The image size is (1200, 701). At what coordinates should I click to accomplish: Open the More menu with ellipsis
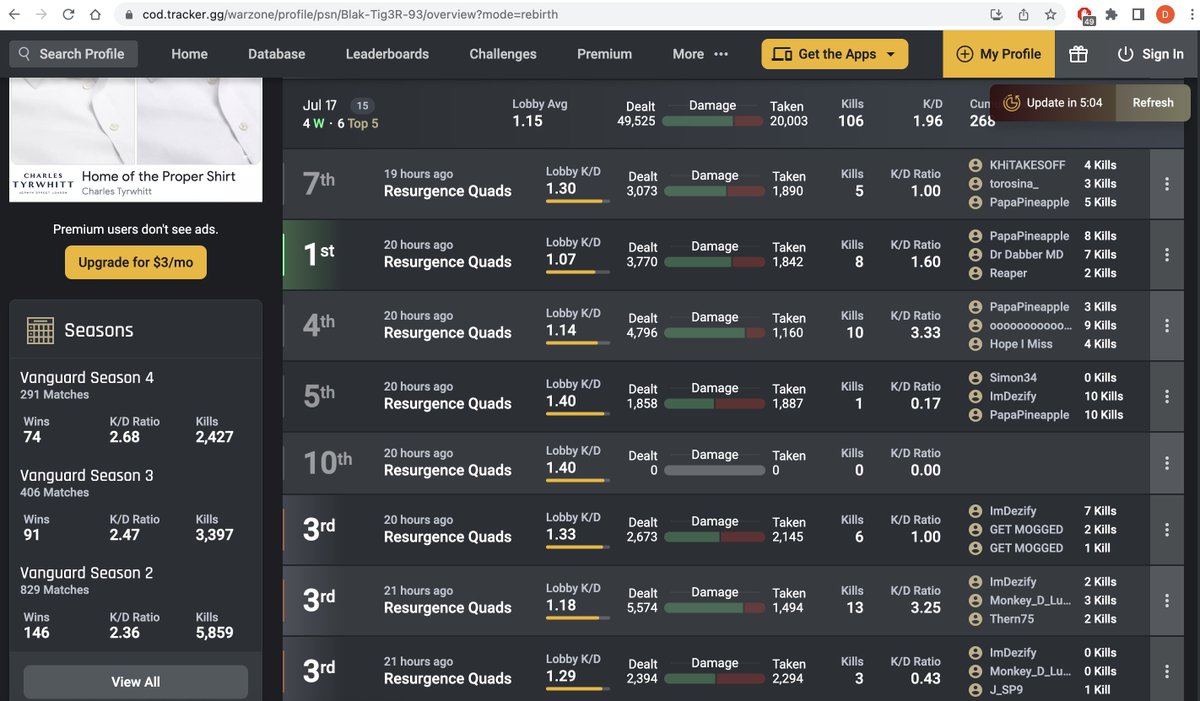point(700,54)
